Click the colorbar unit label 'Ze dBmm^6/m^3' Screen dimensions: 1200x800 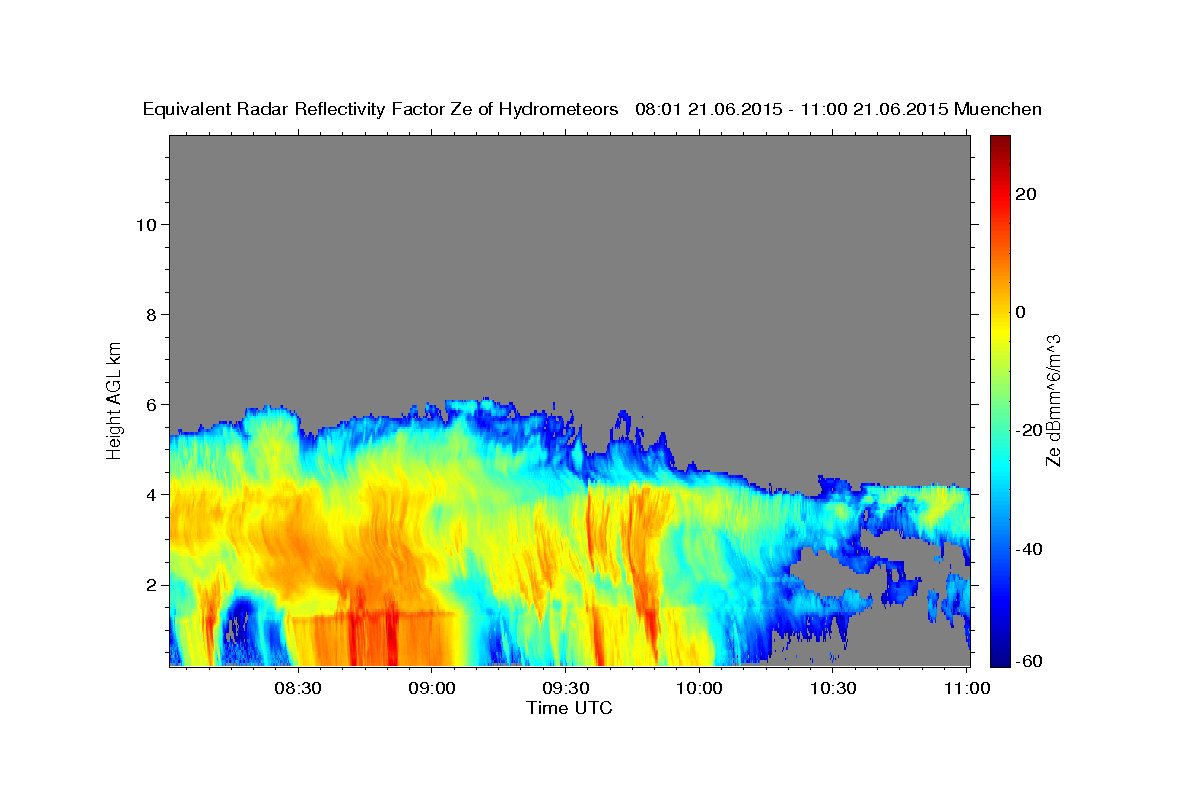pyautogui.click(x=1054, y=400)
